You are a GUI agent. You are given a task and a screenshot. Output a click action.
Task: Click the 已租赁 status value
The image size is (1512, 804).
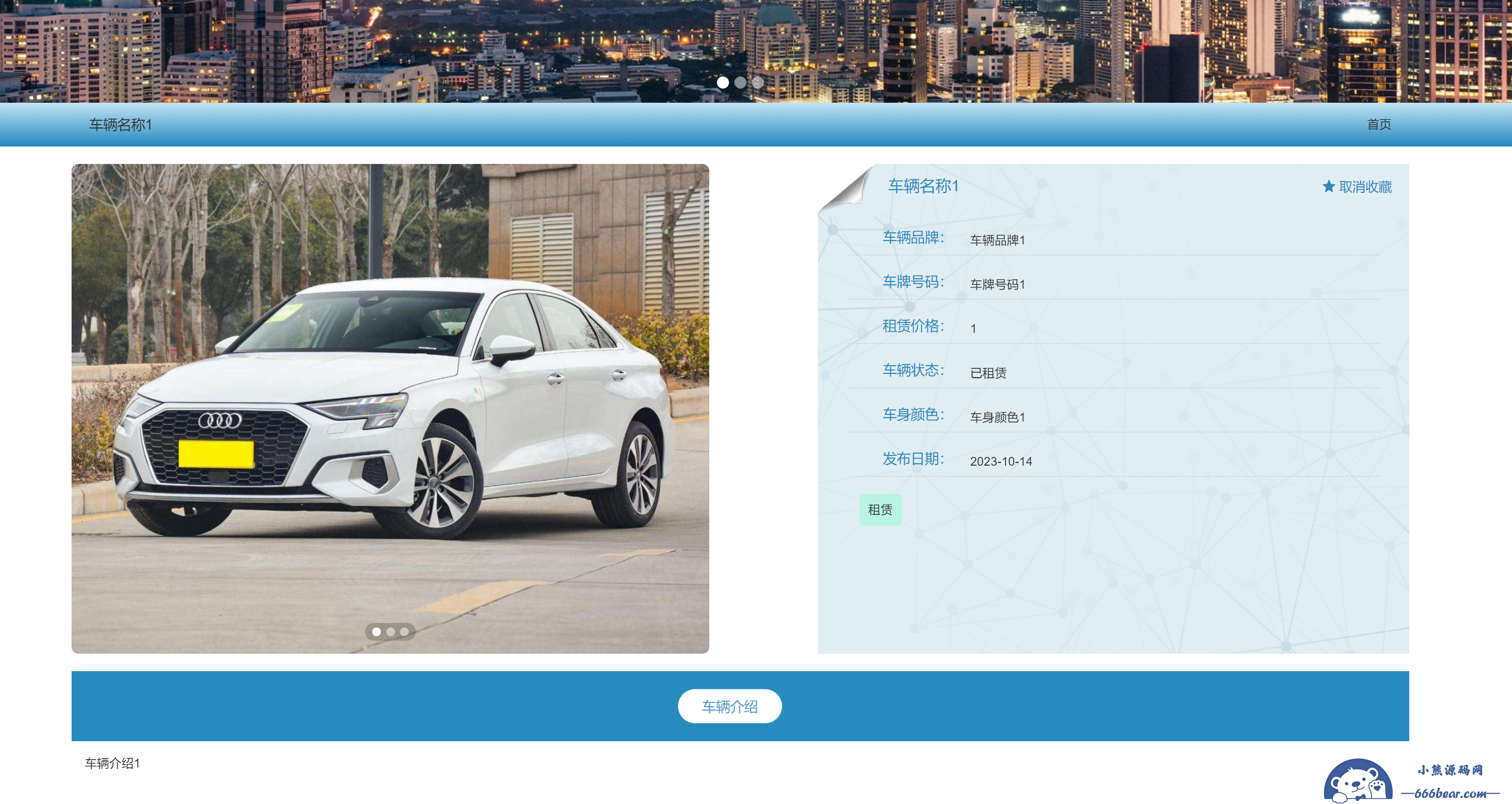(x=988, y=373)
